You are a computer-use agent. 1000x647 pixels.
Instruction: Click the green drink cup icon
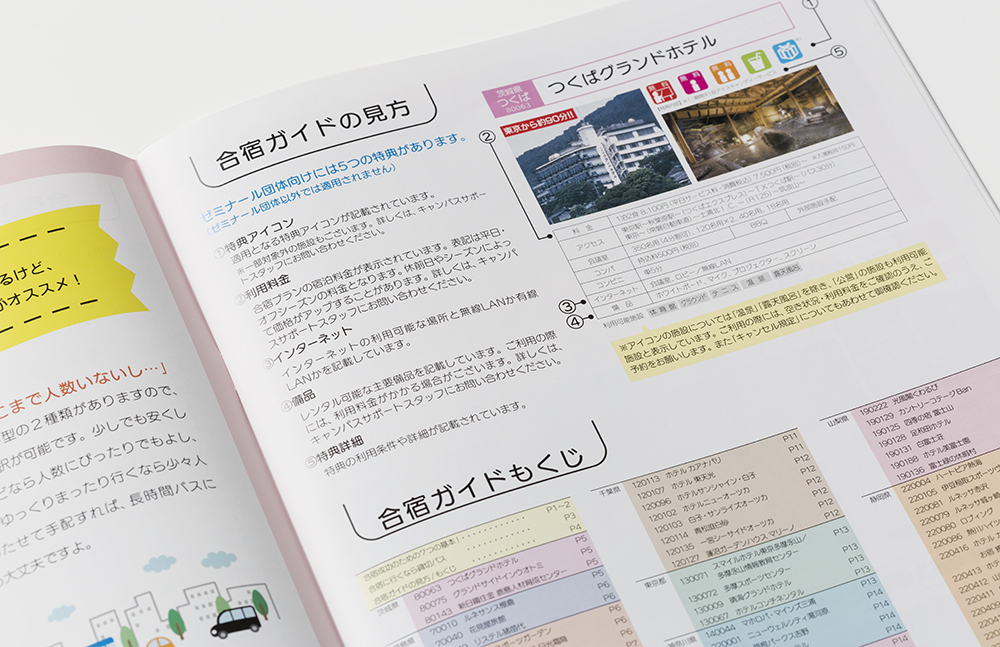tap(755, 61)
